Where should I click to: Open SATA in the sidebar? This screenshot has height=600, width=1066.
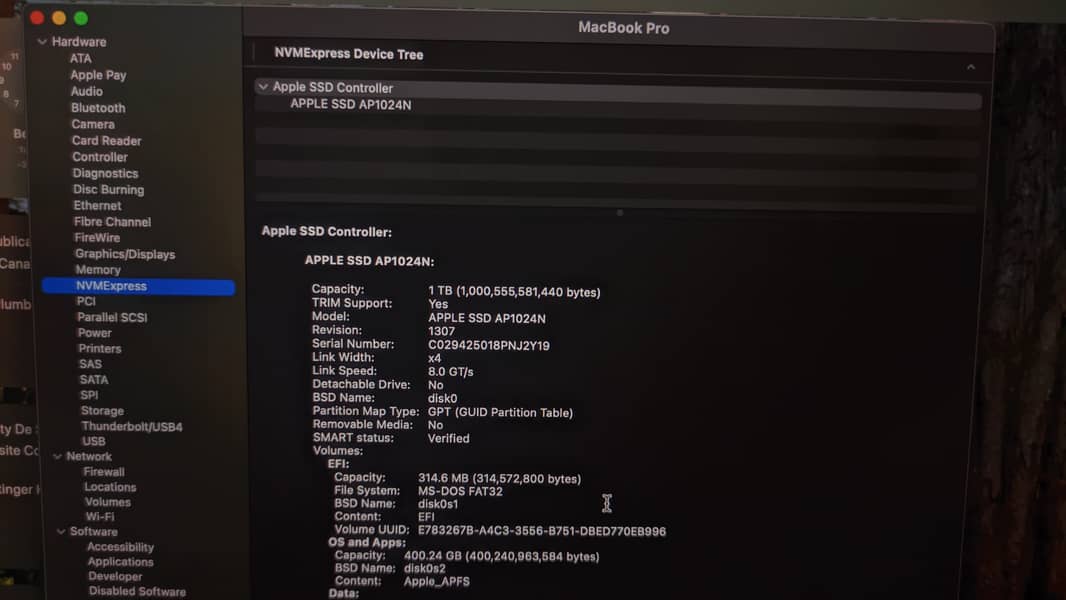pyautogui.click(x=93, y=380)
